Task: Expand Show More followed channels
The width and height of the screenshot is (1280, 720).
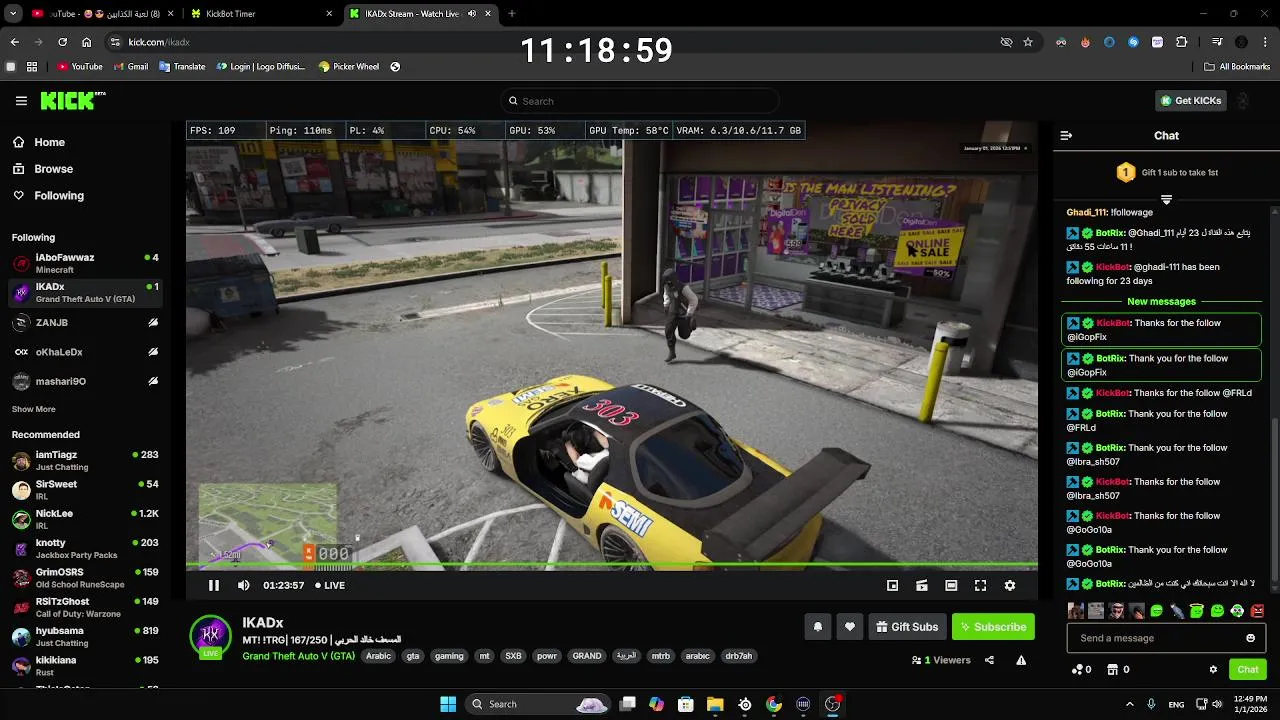Action: [x=33, y=409]
